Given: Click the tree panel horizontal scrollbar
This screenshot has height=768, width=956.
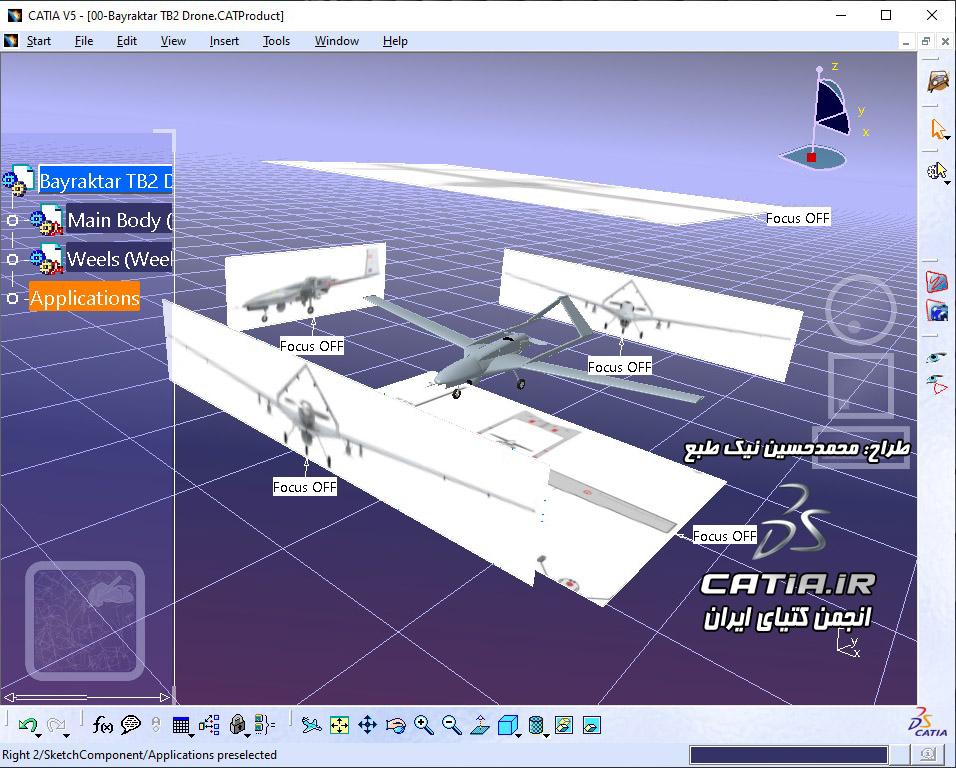Looking at the screenshot, I should pos(87,697).
